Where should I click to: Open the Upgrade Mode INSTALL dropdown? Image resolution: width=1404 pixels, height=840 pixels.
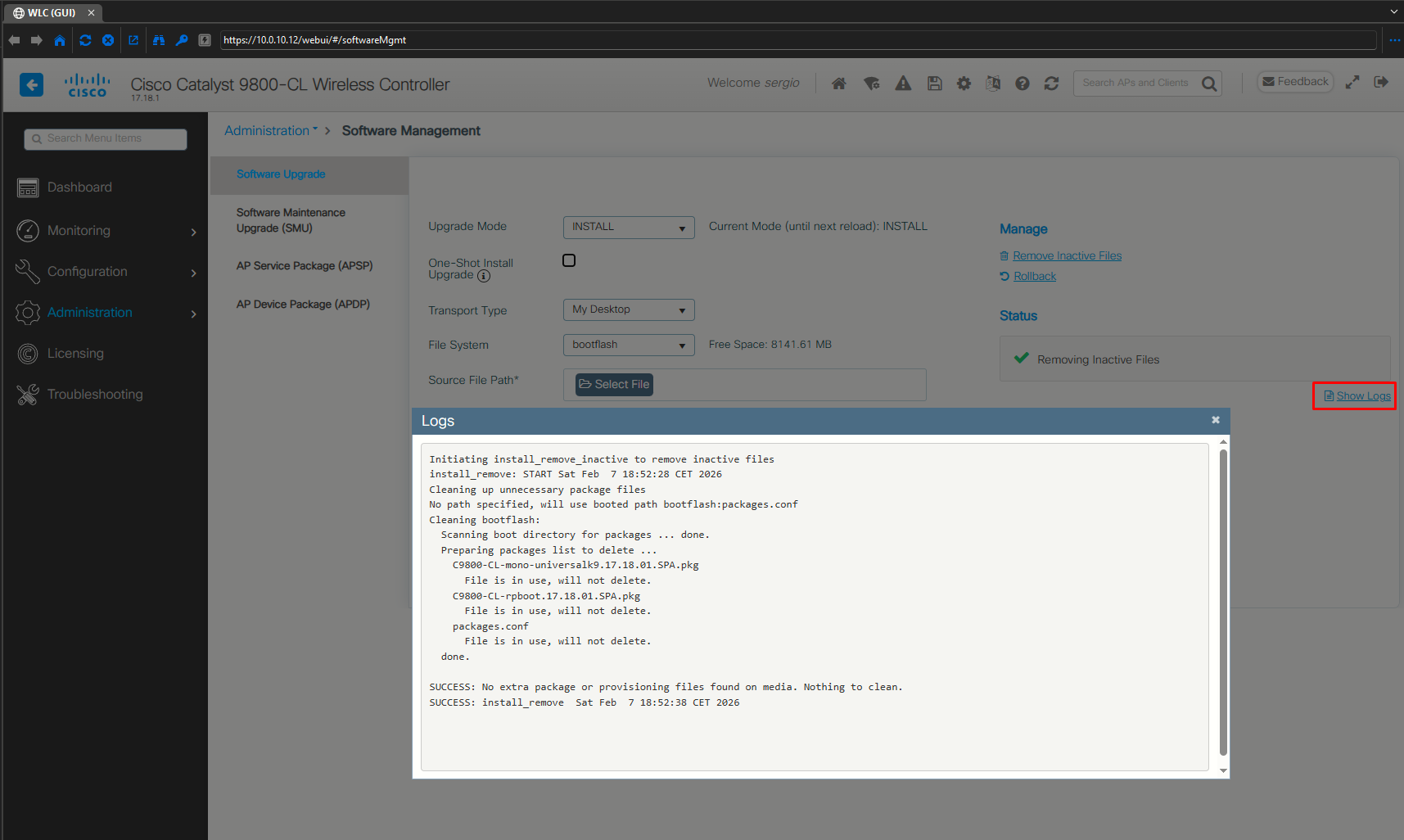pos(629,227)
